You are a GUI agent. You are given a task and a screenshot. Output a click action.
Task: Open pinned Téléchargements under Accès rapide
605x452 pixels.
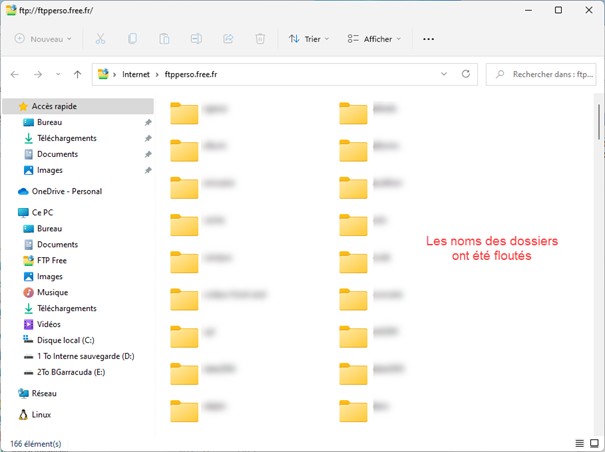67,138
